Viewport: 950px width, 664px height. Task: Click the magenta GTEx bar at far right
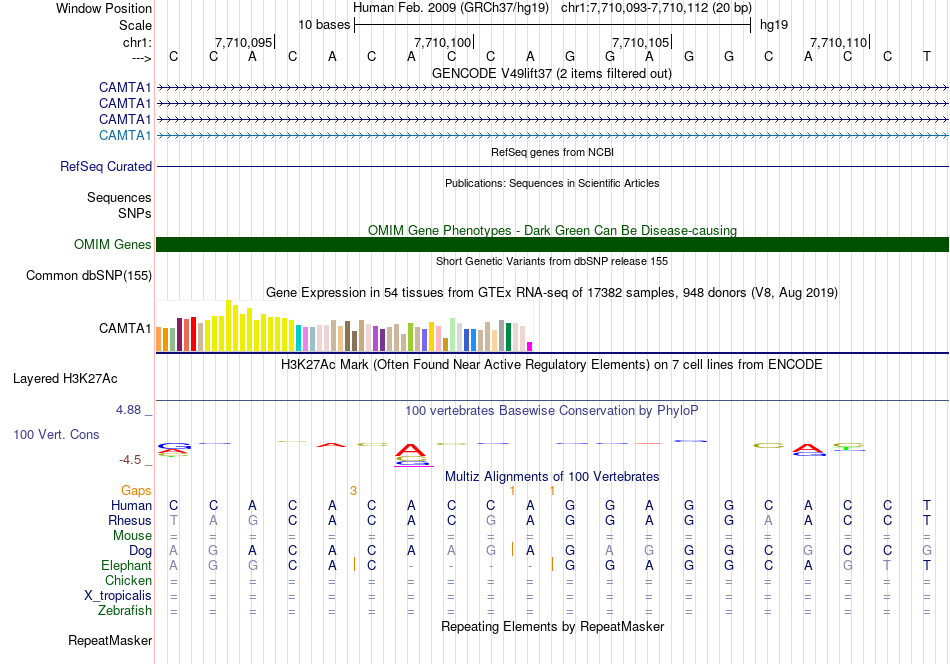530,347
